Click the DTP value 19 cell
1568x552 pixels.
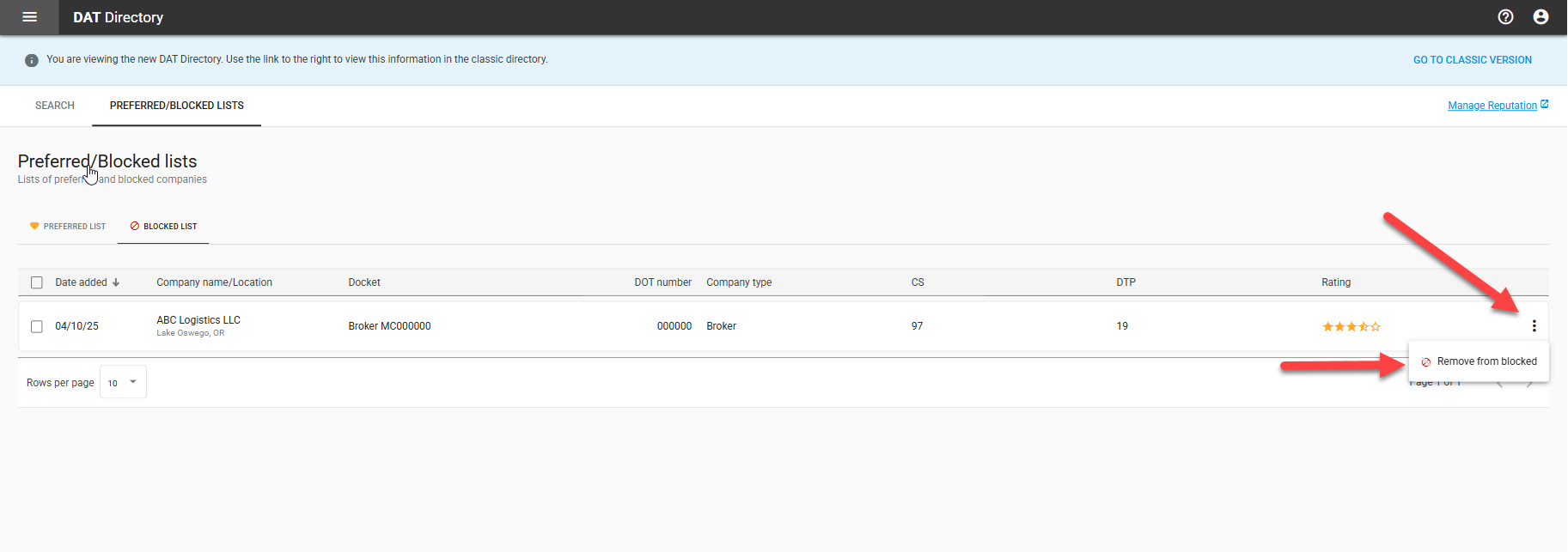1122,326
